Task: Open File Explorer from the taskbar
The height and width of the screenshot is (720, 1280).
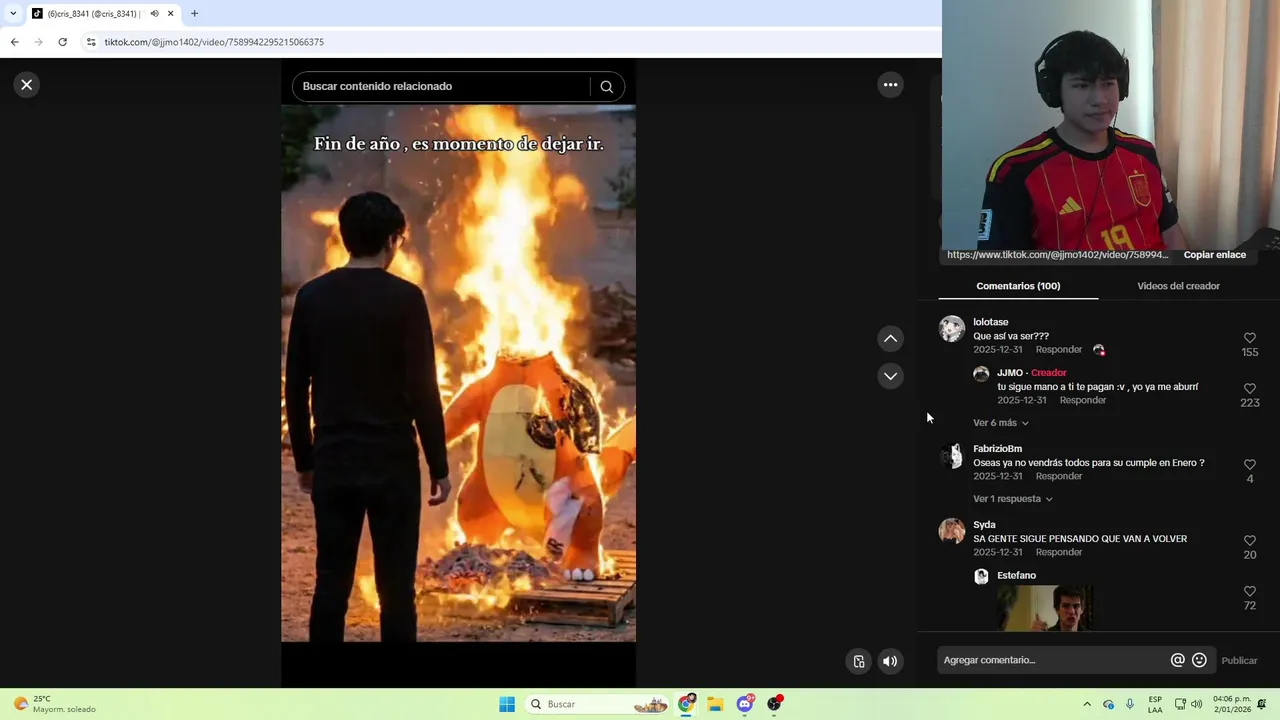Action: (715, 704)
